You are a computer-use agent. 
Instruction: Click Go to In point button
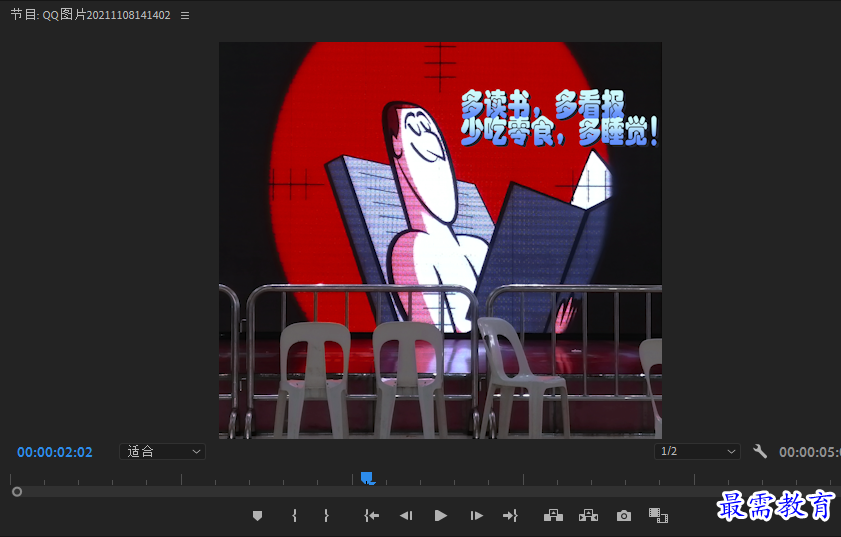pyautogui.click(x=371, y=516)
